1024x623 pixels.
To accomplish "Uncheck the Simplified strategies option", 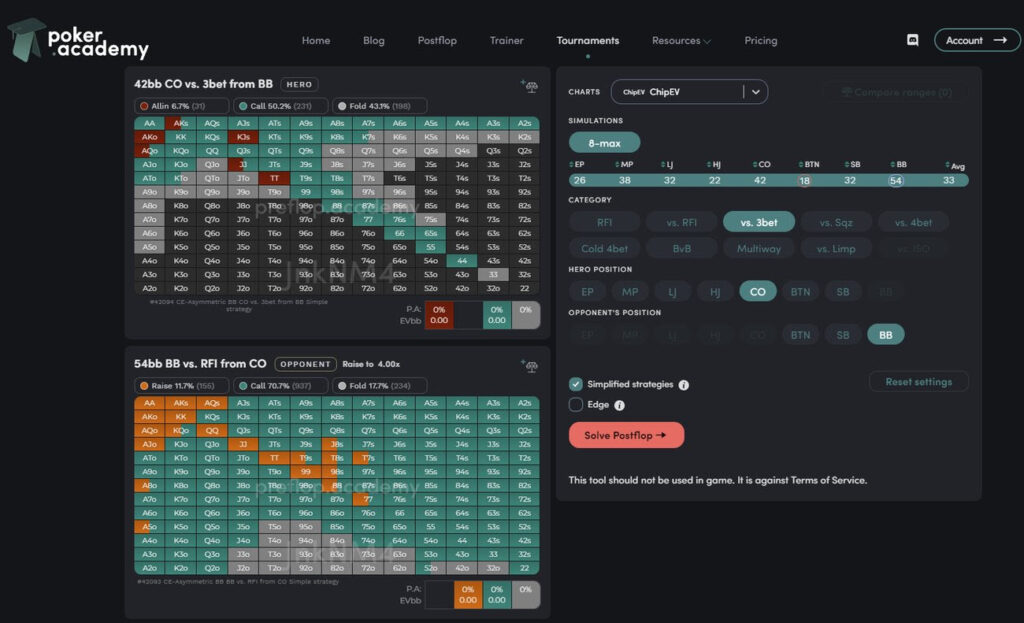I will 574,382.
